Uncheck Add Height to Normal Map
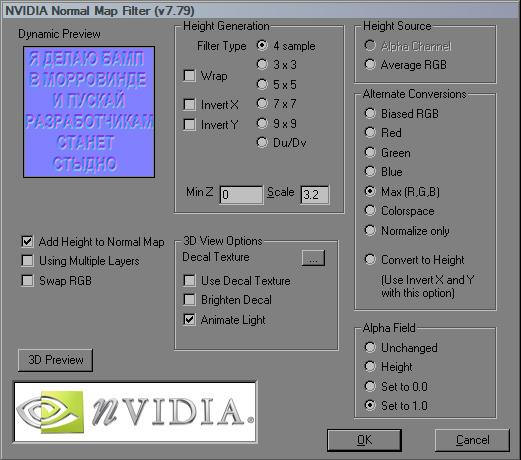 pos(27,241)
